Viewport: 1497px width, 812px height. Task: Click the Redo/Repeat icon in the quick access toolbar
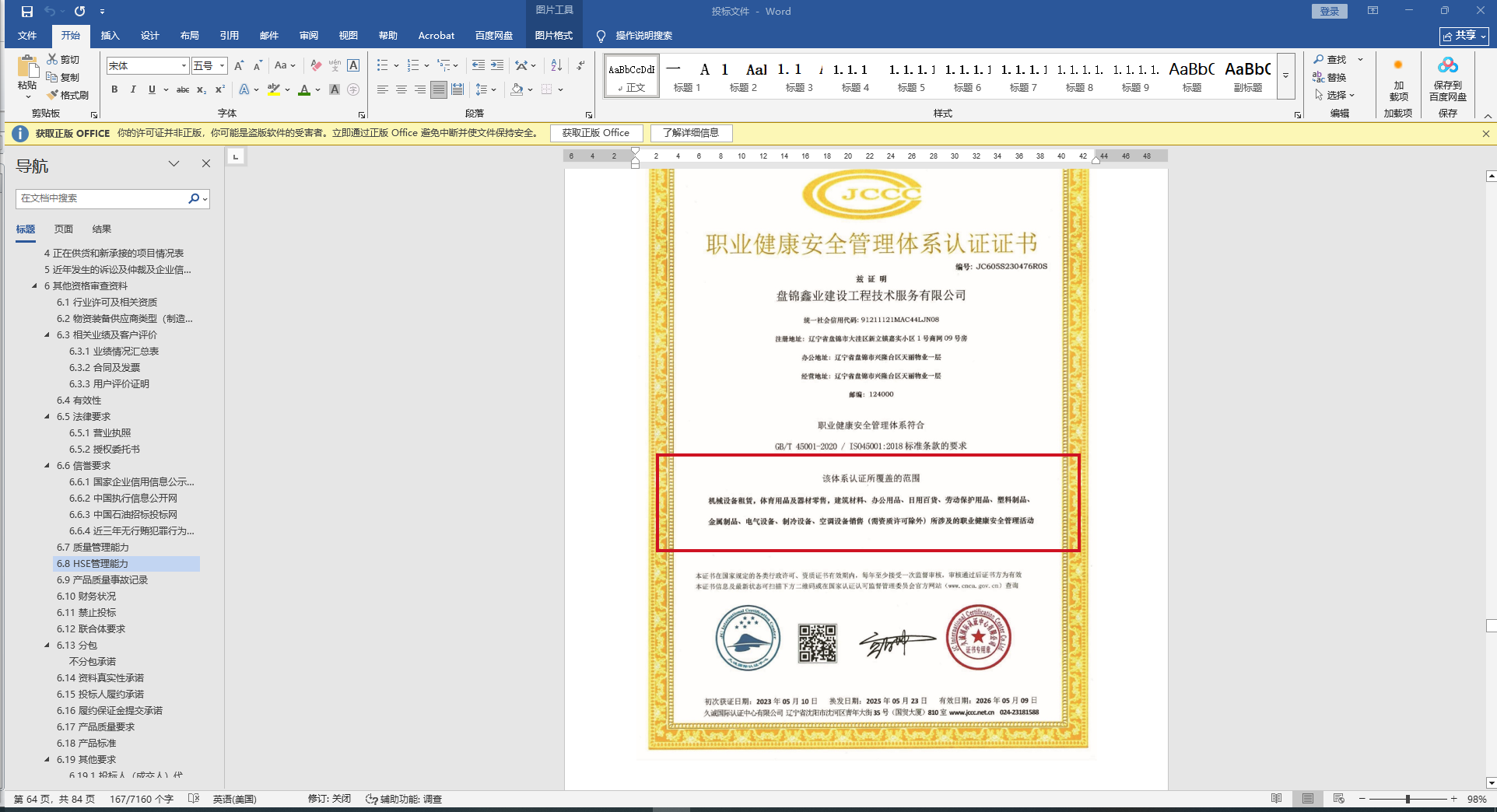tap(79, 12)
